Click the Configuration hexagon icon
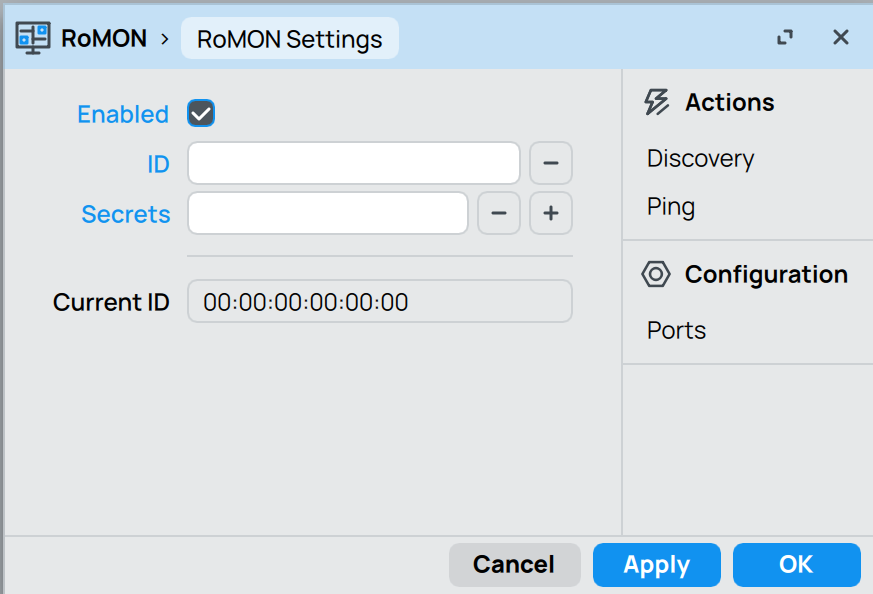Image resolution: width=873 pixels, height=594 pixels. pyautogui.click(x=656, y=273)
